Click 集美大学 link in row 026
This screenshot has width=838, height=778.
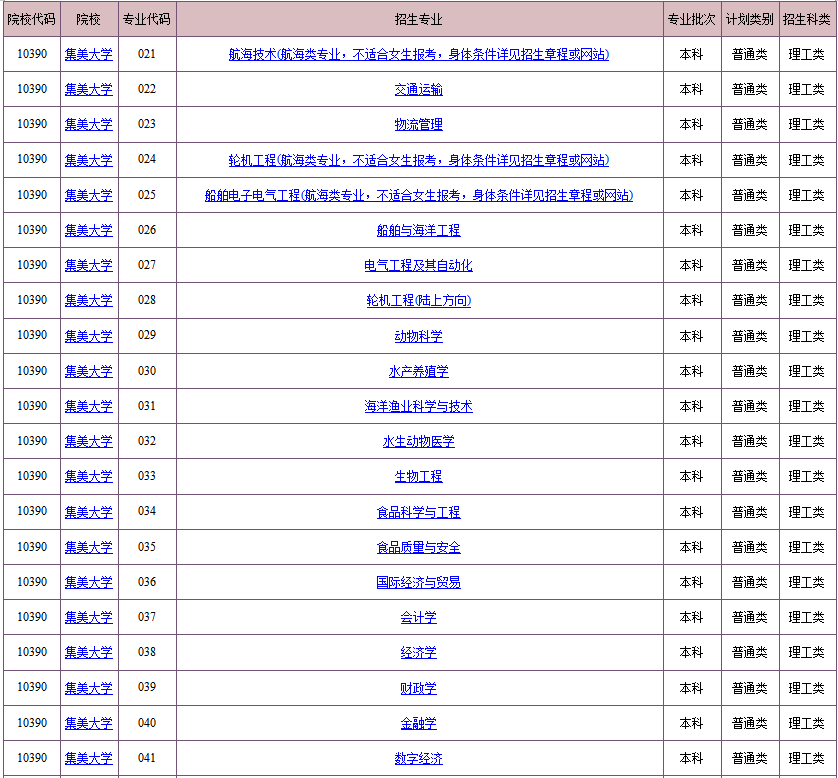89,230
